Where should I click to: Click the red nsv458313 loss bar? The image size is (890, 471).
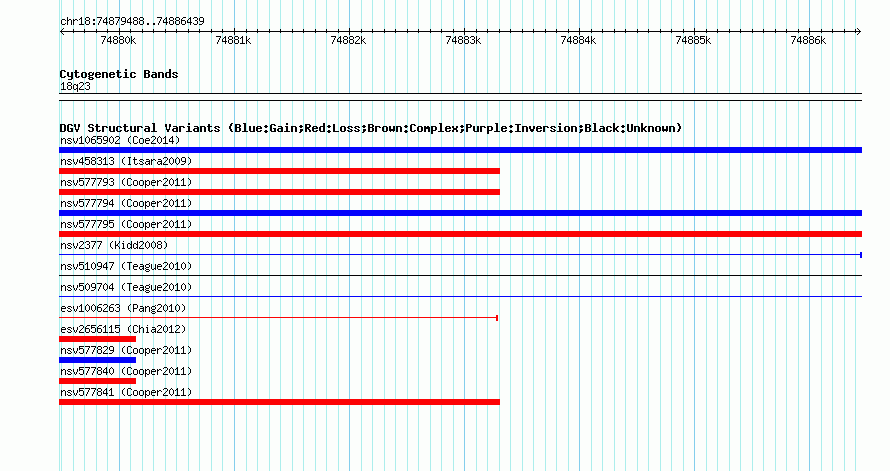[279, 171]
